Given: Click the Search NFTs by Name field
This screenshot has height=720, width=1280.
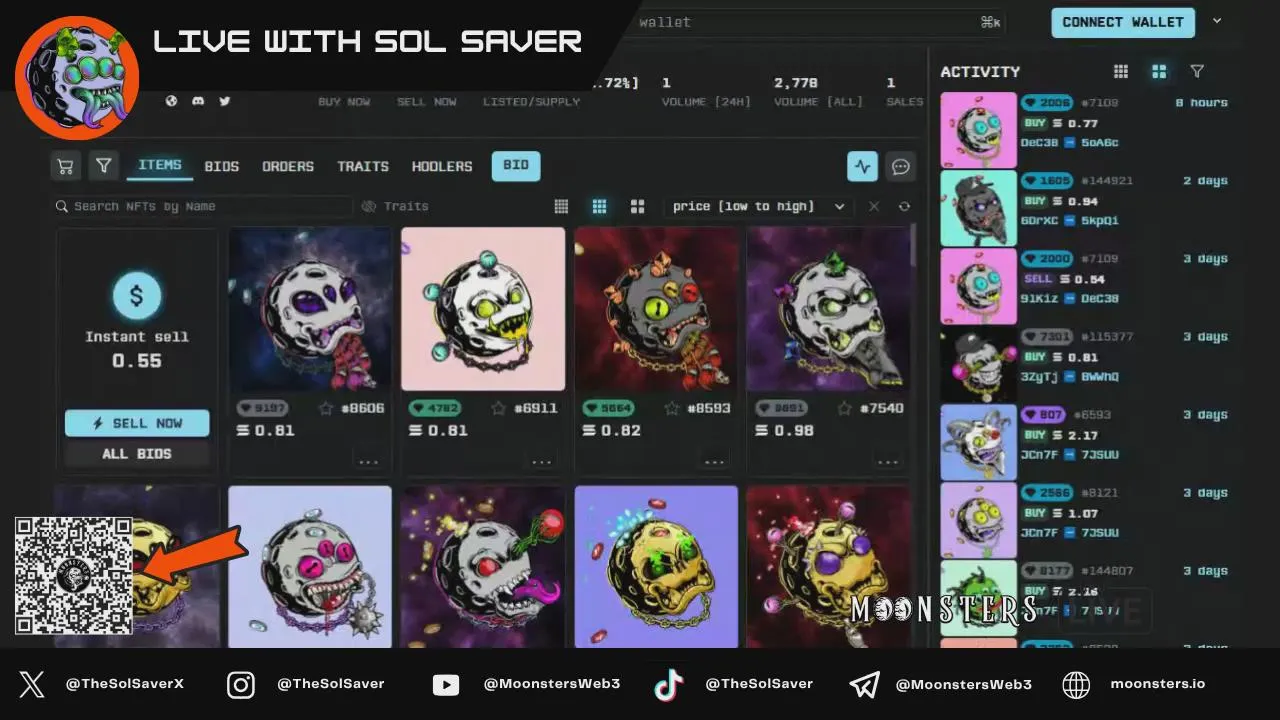Looking at the screenshot, I should (203, 206).
